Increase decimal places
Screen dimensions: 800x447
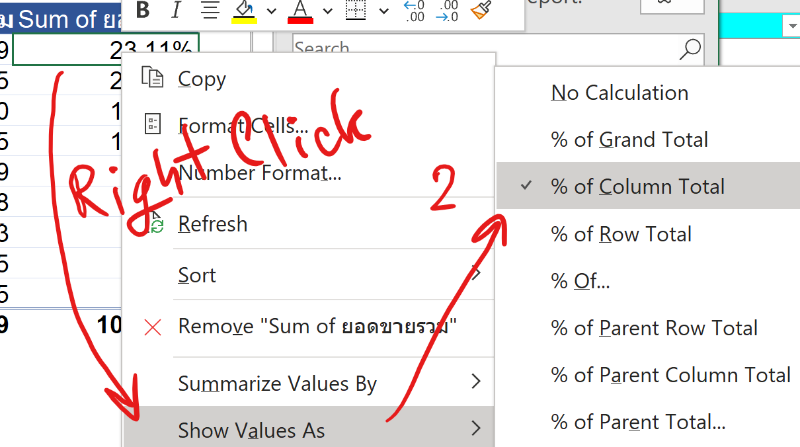coord(414,11)
